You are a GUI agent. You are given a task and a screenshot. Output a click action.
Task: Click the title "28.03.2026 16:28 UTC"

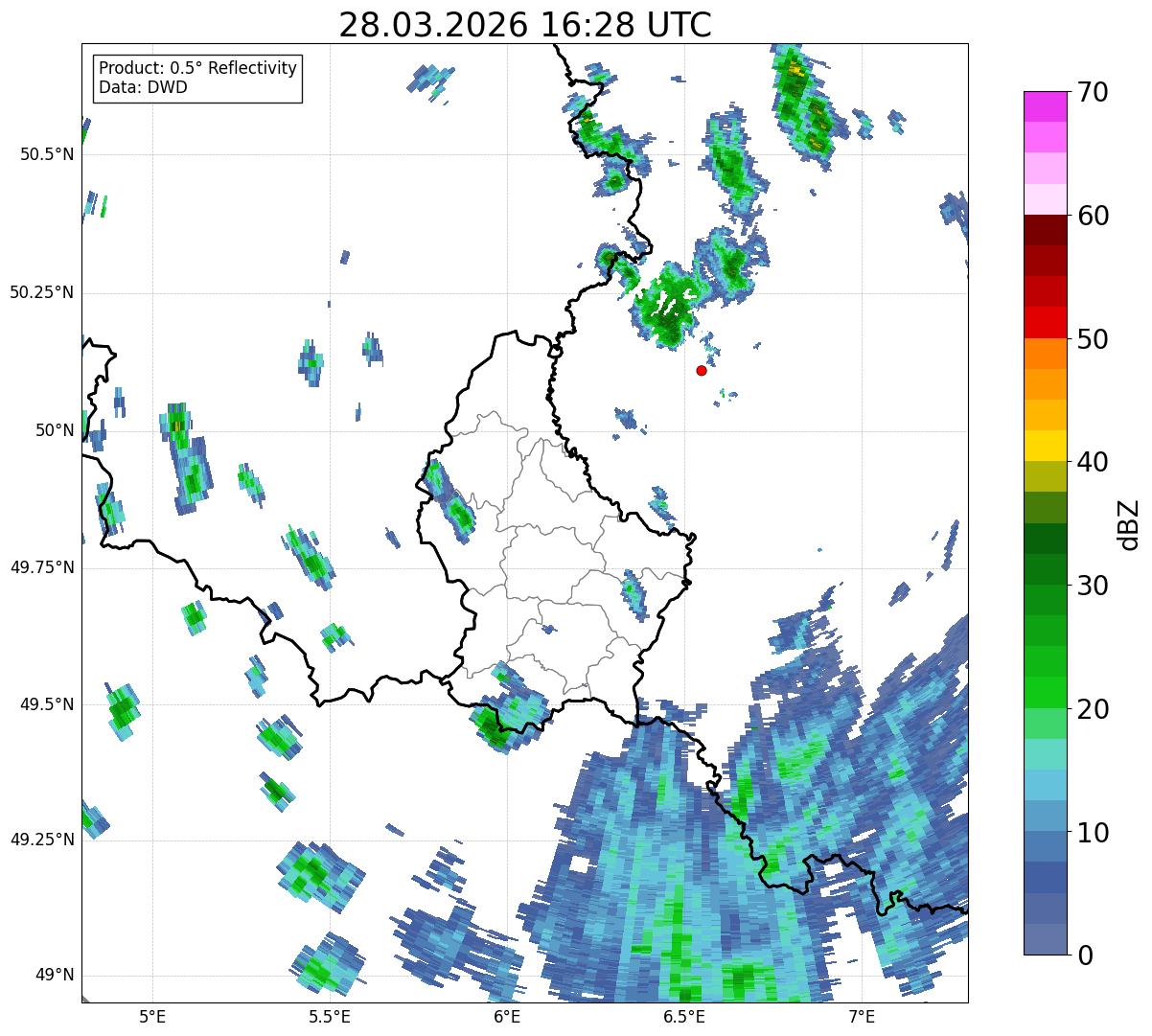[x=525, y=25]
